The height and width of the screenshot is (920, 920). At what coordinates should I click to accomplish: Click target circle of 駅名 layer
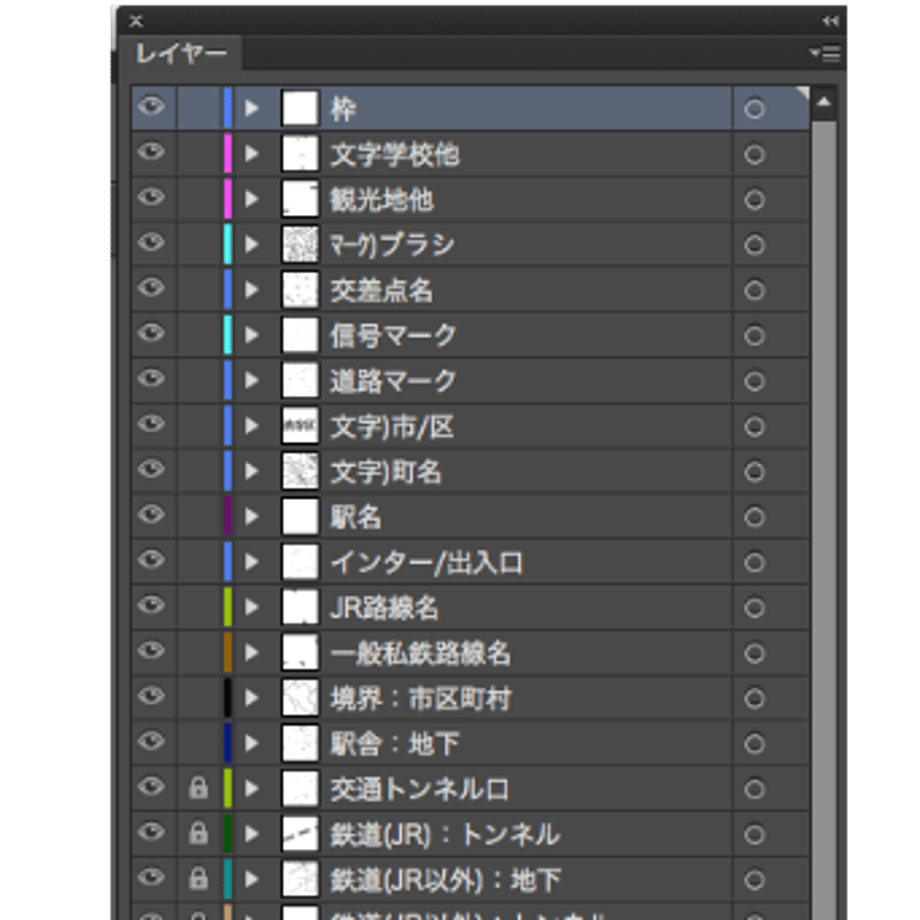pyautogui.click(x=755, y=518)
